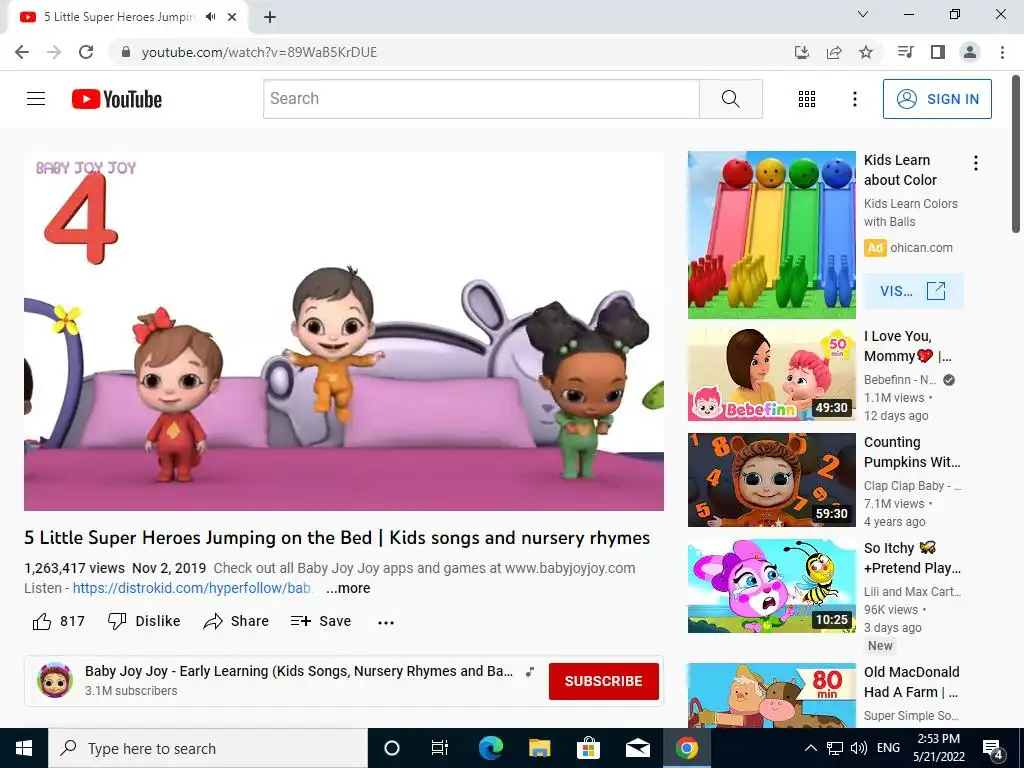
Task: Click 'So Itchy +Pretend Play...' title
Action: click(x=912, y=558)
